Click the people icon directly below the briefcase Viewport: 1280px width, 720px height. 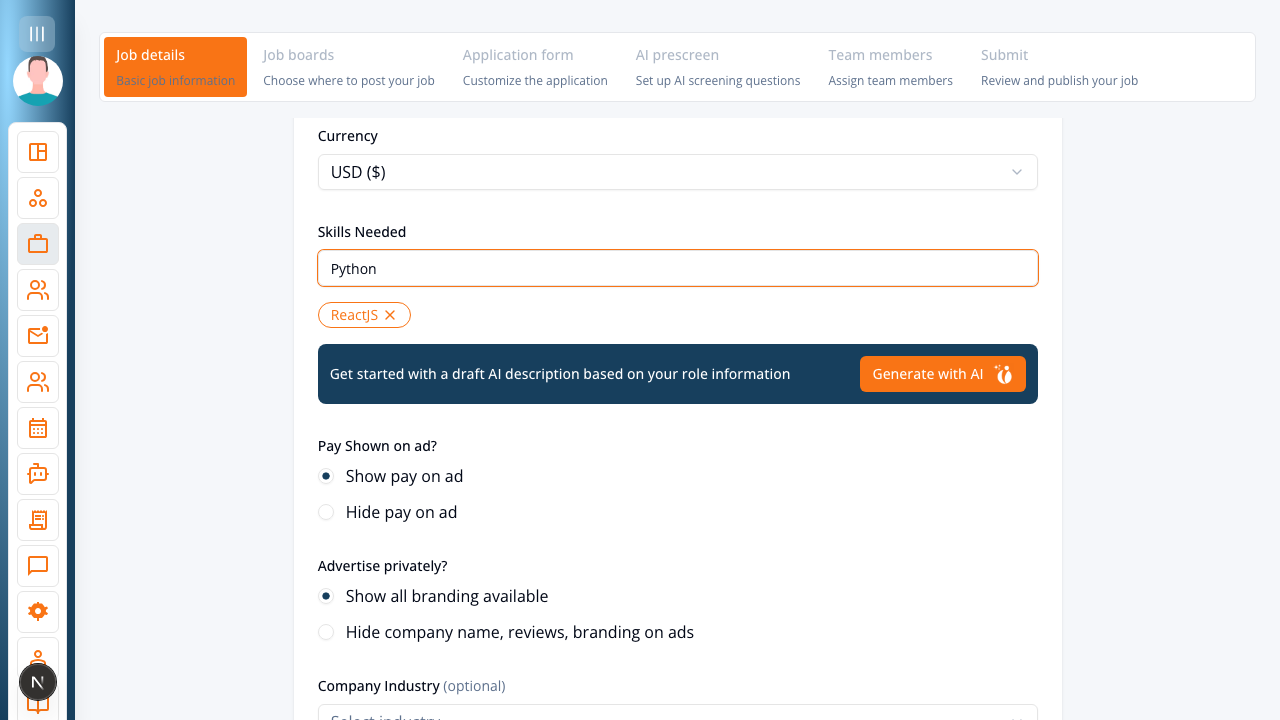pos(38,290)
